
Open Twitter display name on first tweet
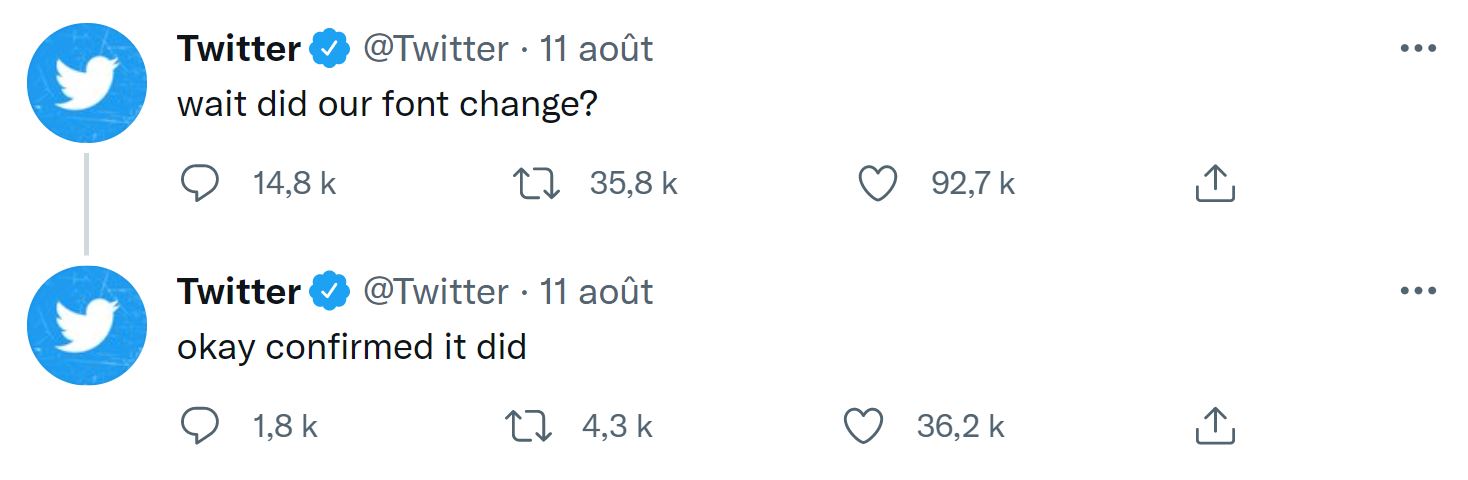pyautogui.click(x=239, y=48)
